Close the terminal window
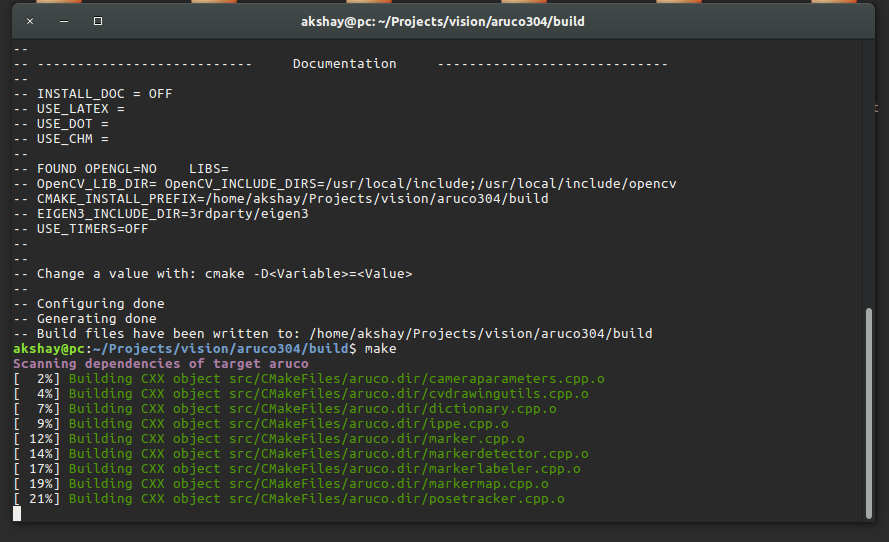The width and height of the screenshot is (889, 542). click(x=30, y=21)
